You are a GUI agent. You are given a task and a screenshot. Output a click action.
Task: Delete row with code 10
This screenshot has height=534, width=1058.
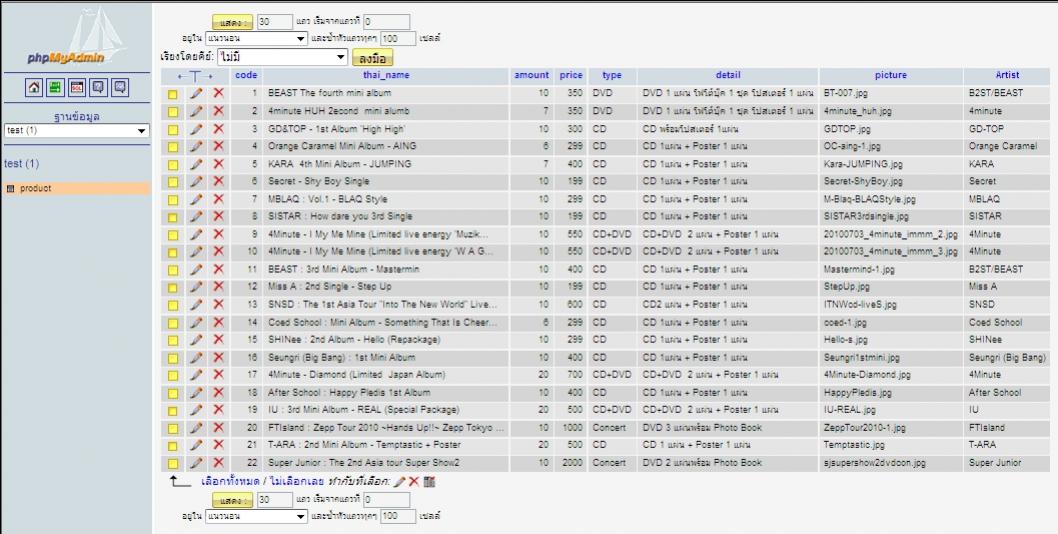point(219,251)
